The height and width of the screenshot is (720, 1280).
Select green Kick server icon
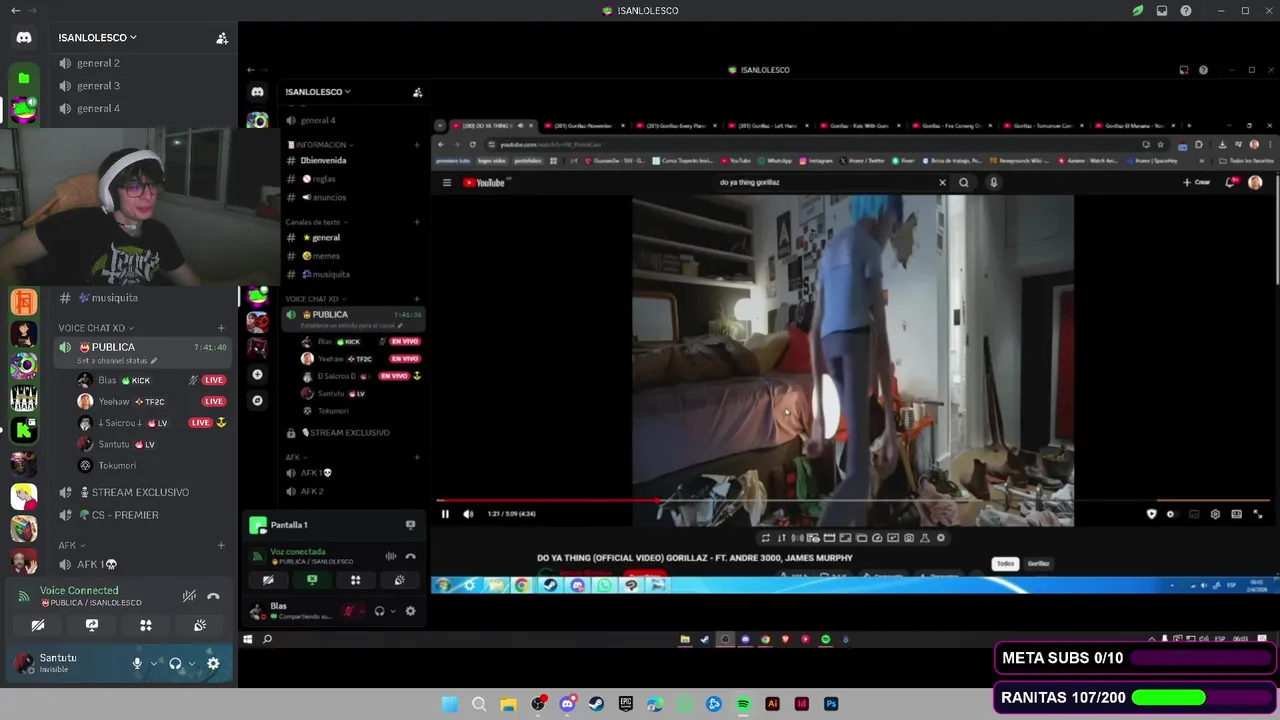[x=24, y=430]
